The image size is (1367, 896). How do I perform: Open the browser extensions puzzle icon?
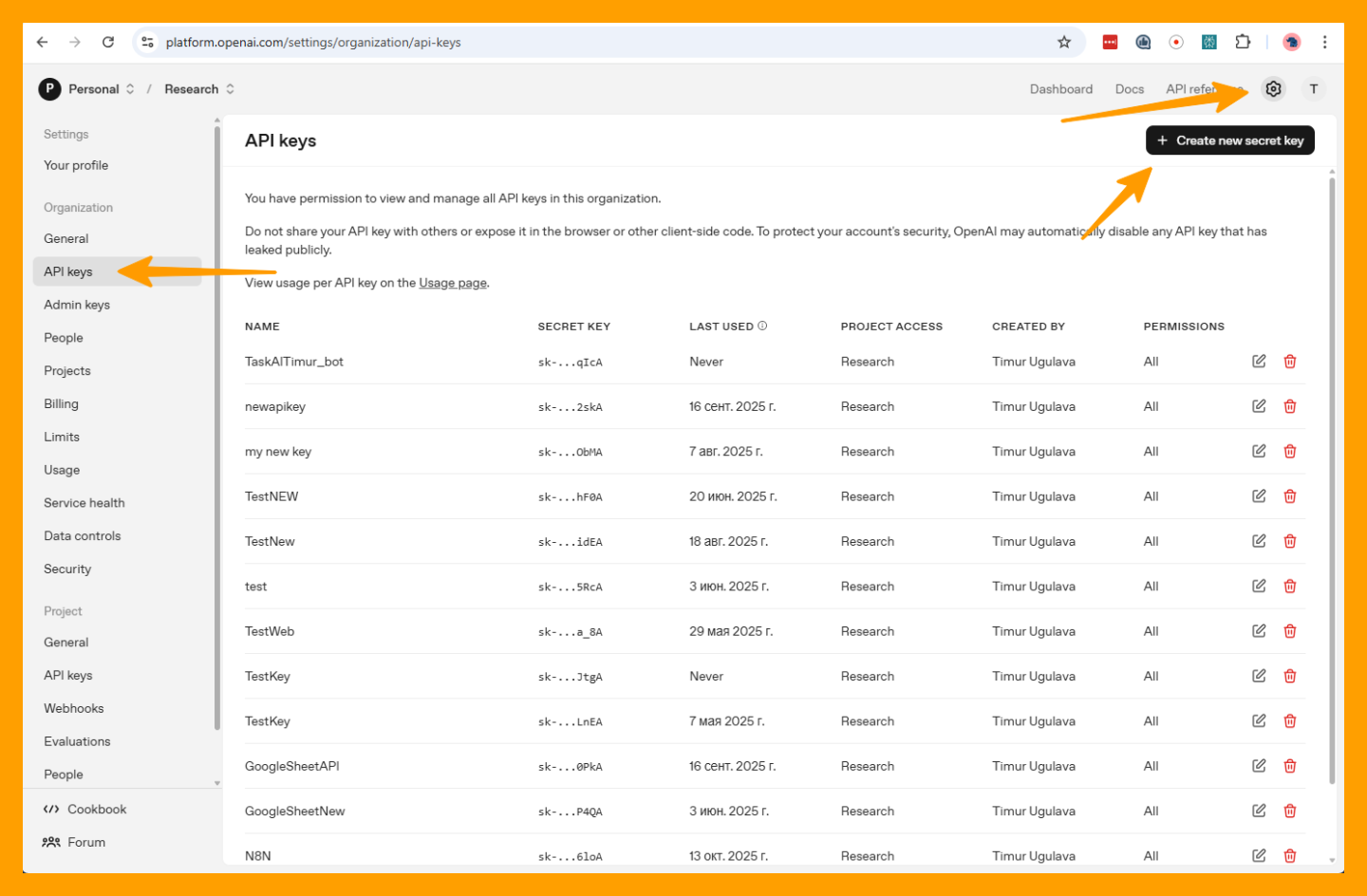[1243, 42]
